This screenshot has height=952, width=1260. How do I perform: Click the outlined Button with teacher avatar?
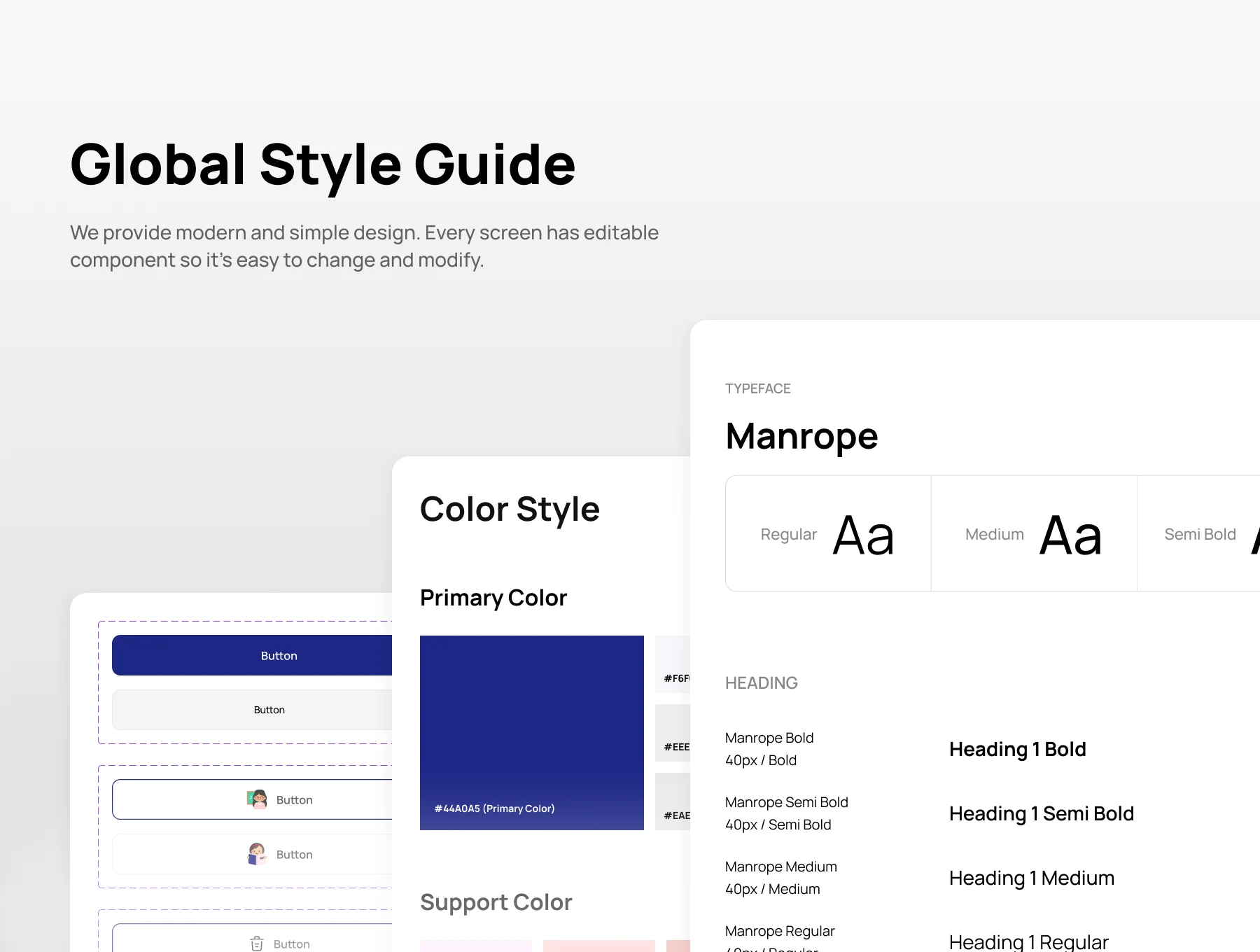(252, 799)
